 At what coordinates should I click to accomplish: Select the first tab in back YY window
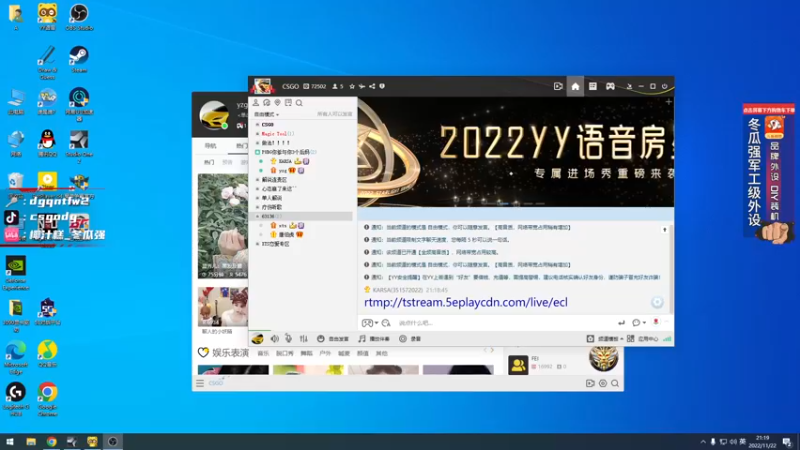click(210, 146)
